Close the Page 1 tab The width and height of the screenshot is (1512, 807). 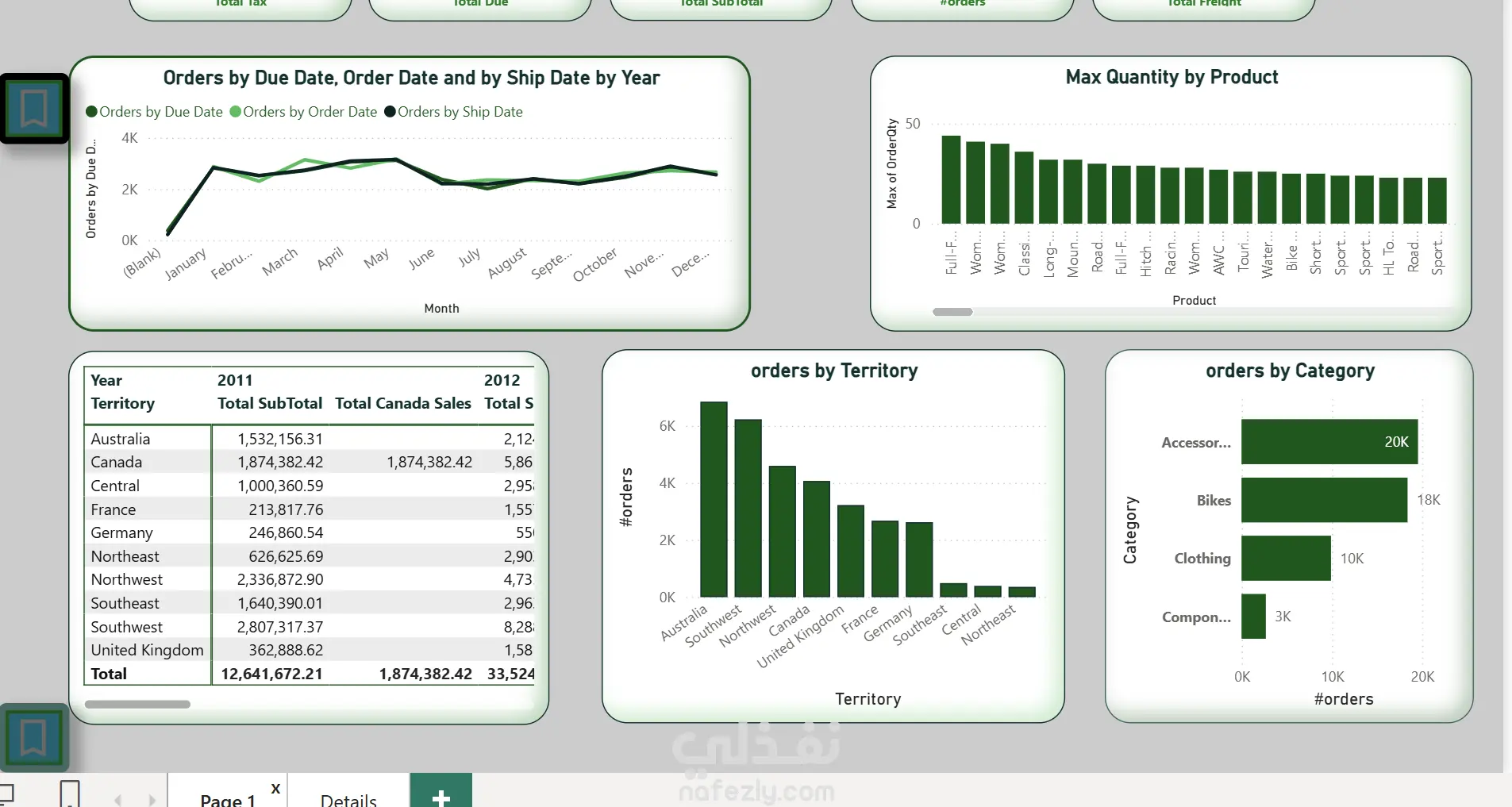275,789
